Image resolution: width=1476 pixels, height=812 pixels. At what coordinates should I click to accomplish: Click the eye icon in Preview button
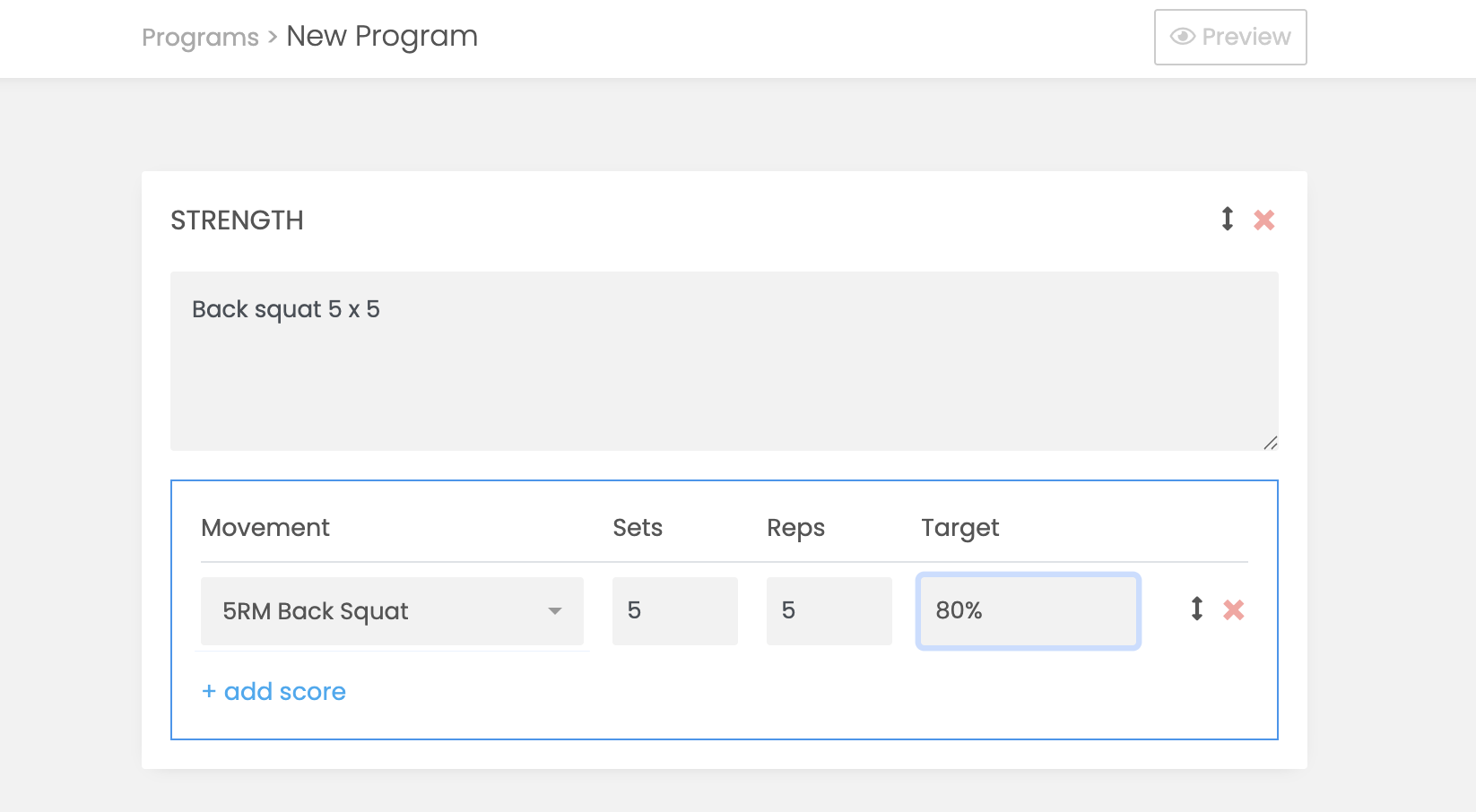1183,37
